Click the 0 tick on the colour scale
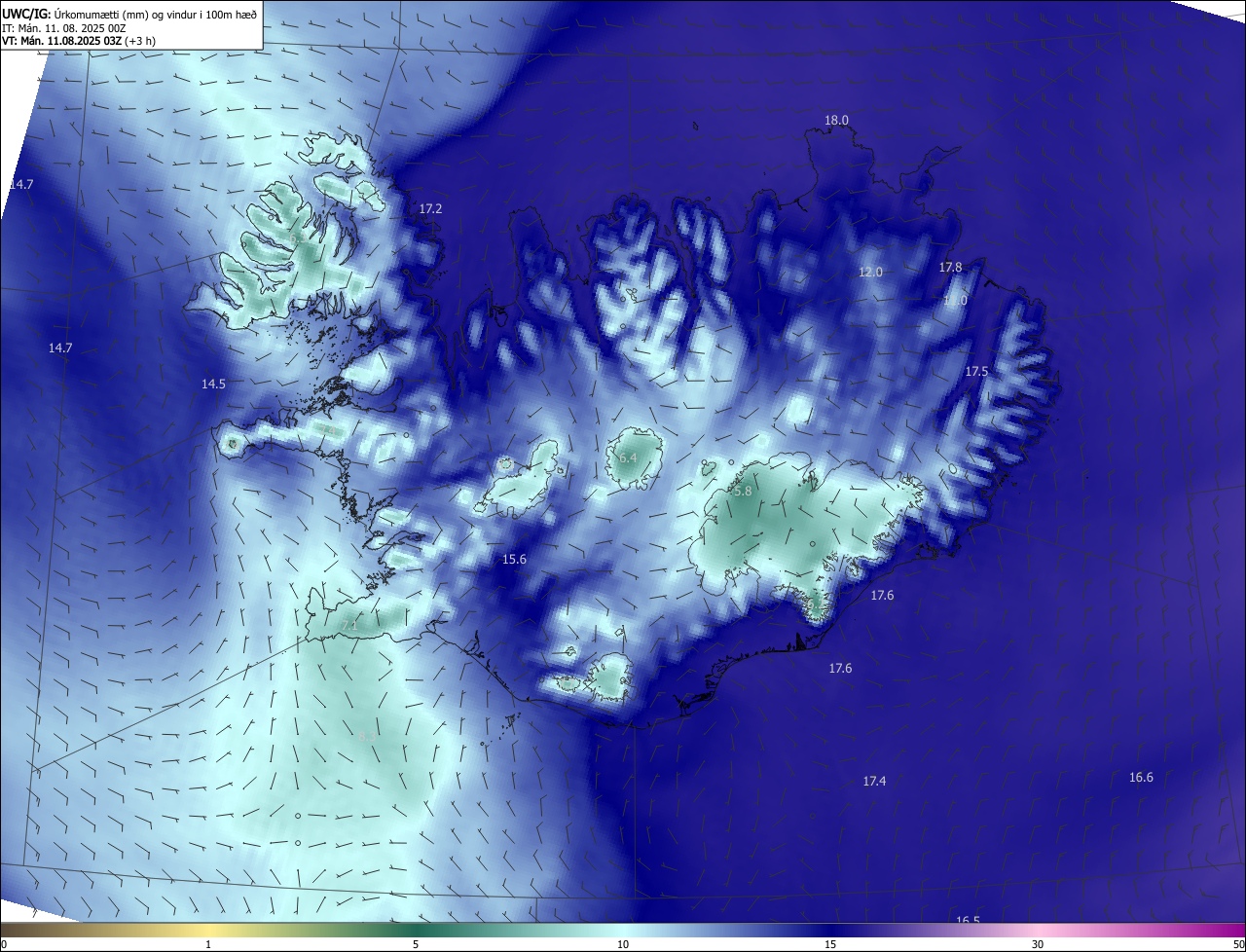Viewport: 1246px width, 952px height. (4, 944)
